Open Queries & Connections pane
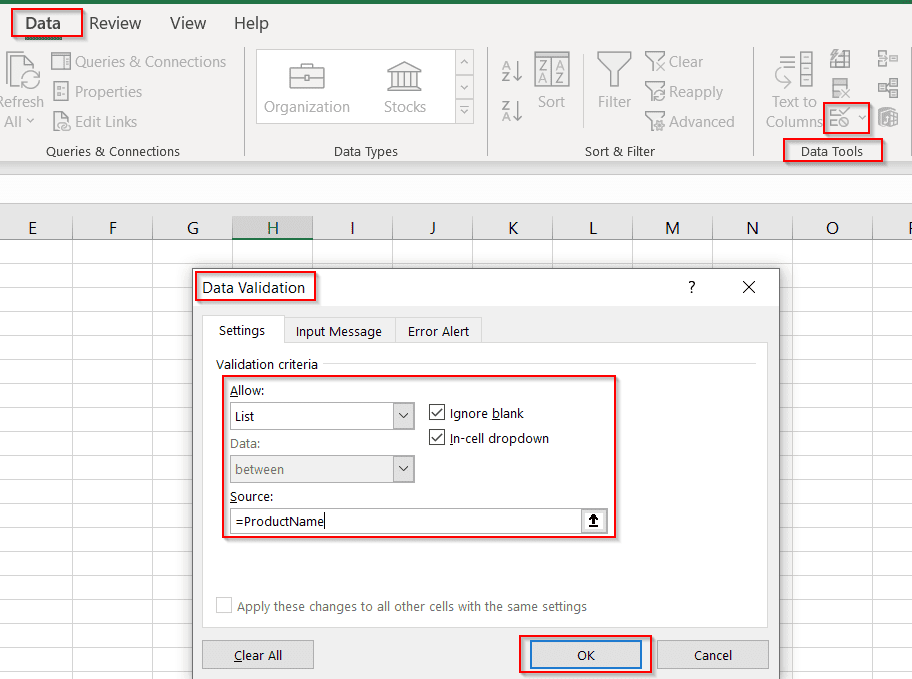 coord(138,62)
